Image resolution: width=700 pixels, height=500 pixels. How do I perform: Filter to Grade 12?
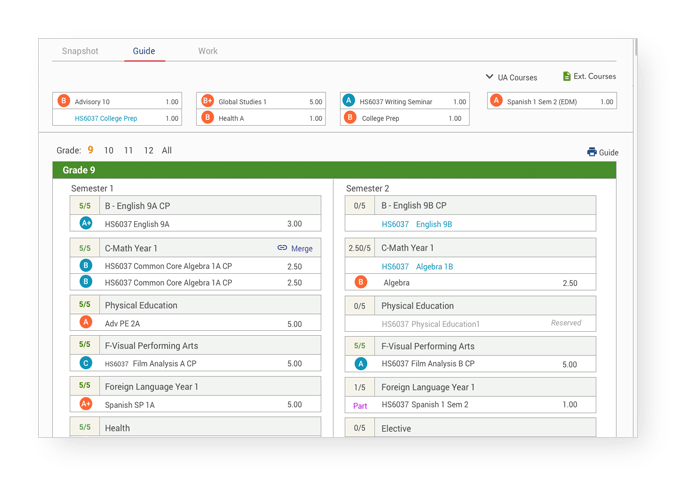point(149,150)
